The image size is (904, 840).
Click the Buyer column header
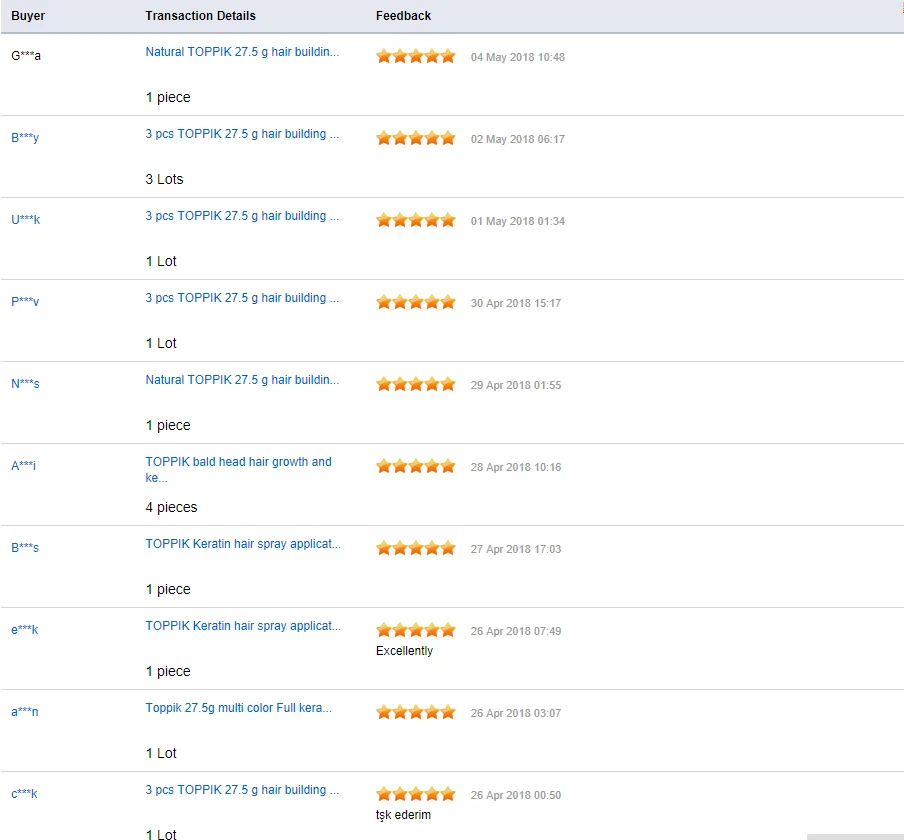pos(28,16)
